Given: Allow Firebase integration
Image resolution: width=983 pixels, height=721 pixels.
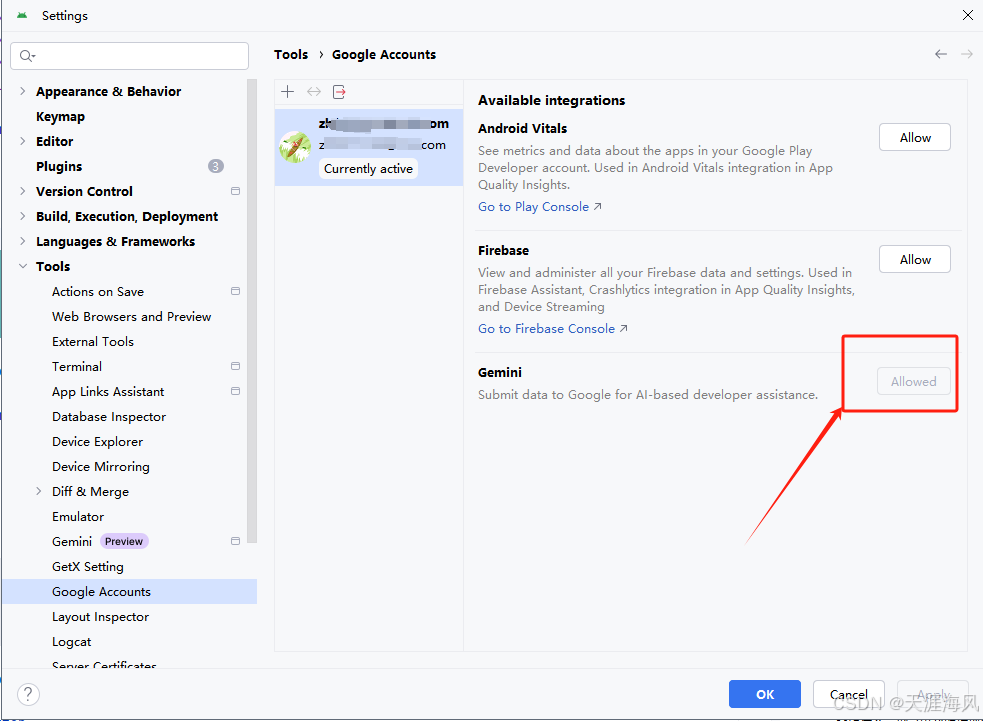Looking at the screenshot, I should pyautogui.click(x=915, y=259).
